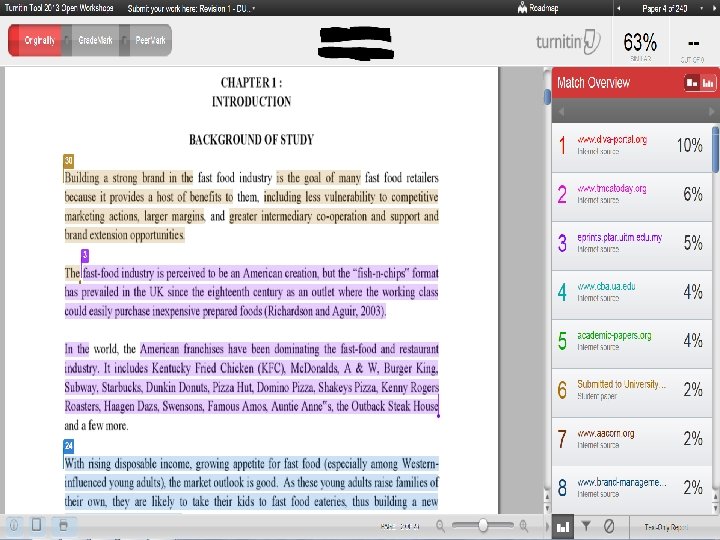
Task: Go to the previous paper arrow
Action: coord(618,8)
